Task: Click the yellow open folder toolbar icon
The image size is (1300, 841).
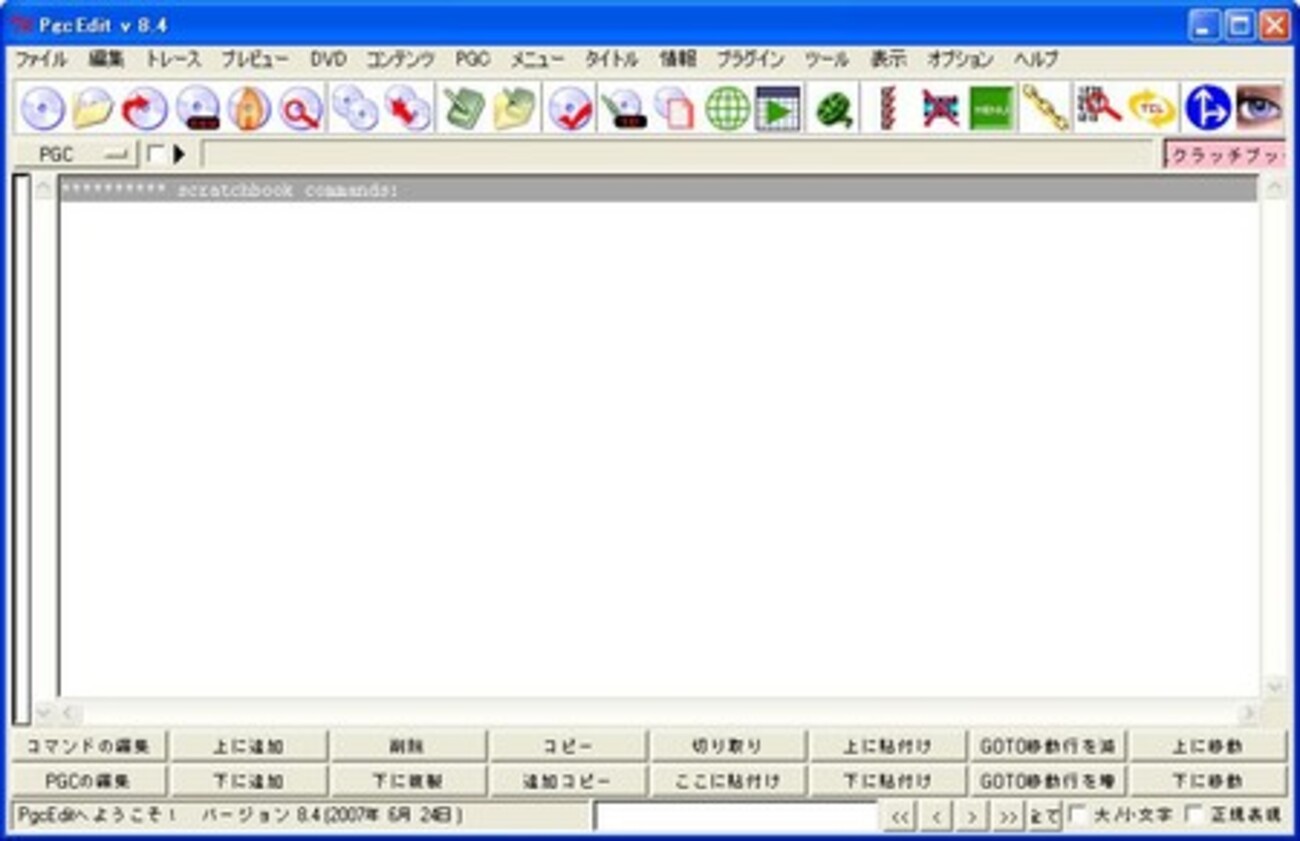Action: (x=93, y=108)
